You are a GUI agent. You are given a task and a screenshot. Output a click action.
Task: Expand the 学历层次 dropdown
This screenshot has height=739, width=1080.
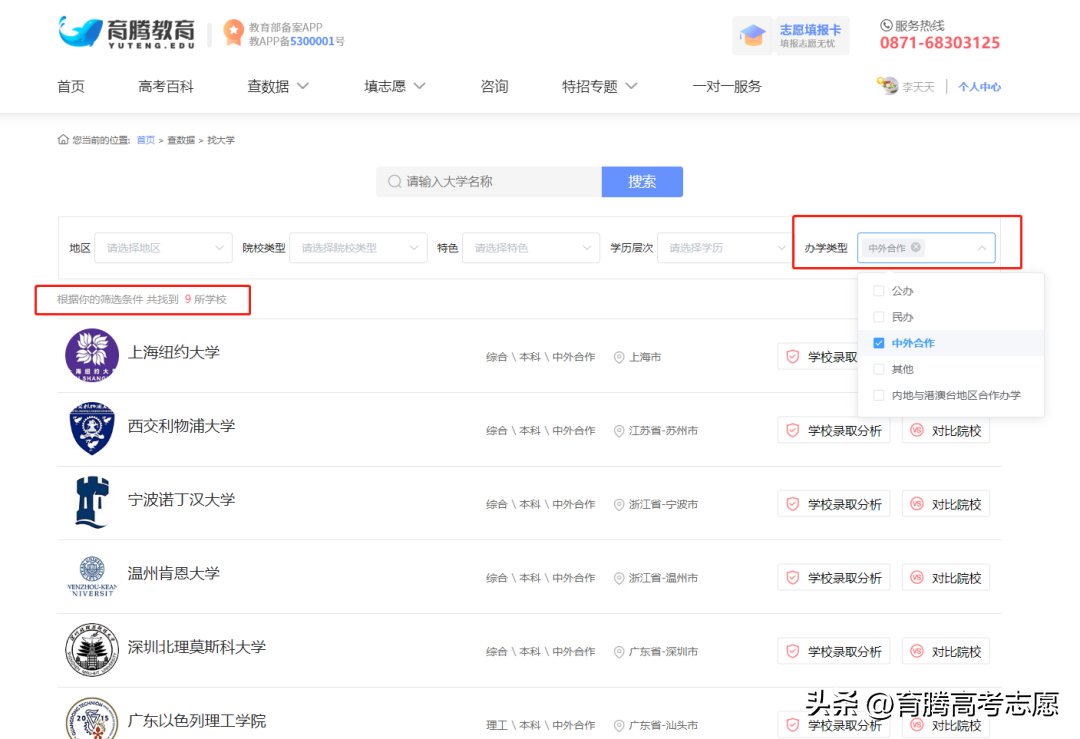point(723,247)
